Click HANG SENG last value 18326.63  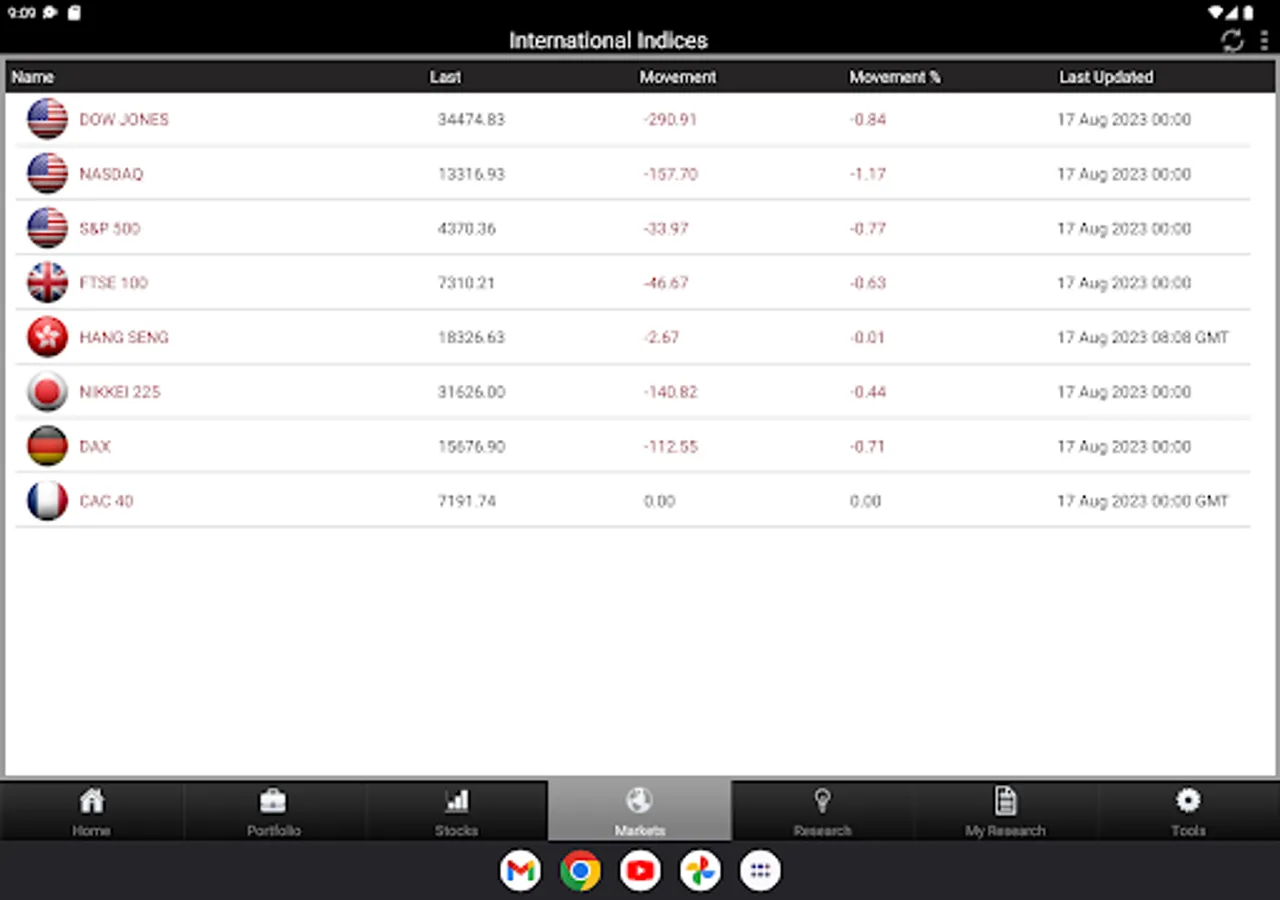point(471,337)
